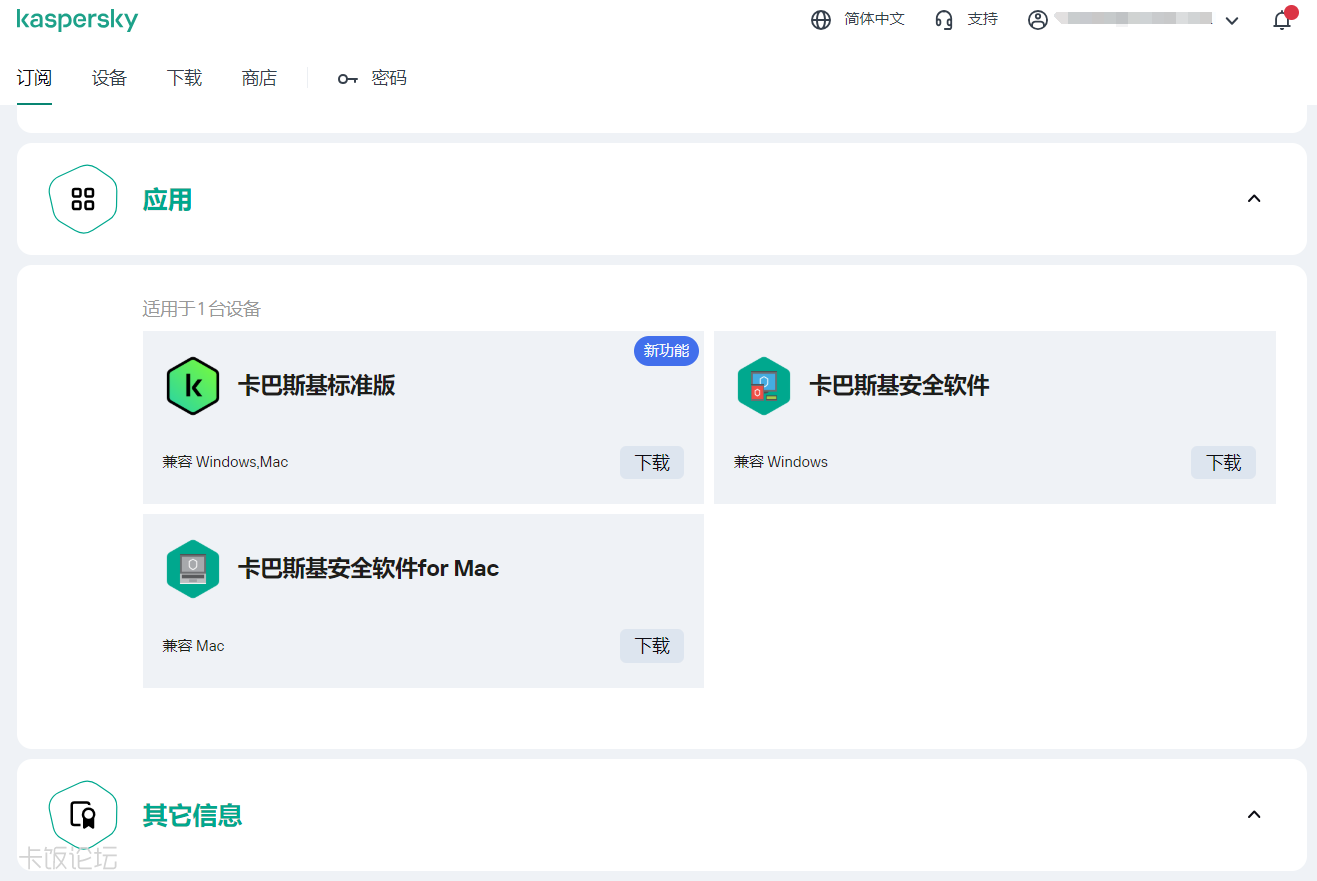The height and width of the screenshot is (881, 1317).
Task: Download 卡巴斯基安全软件 for Windows
Action: pos(1223,463)
